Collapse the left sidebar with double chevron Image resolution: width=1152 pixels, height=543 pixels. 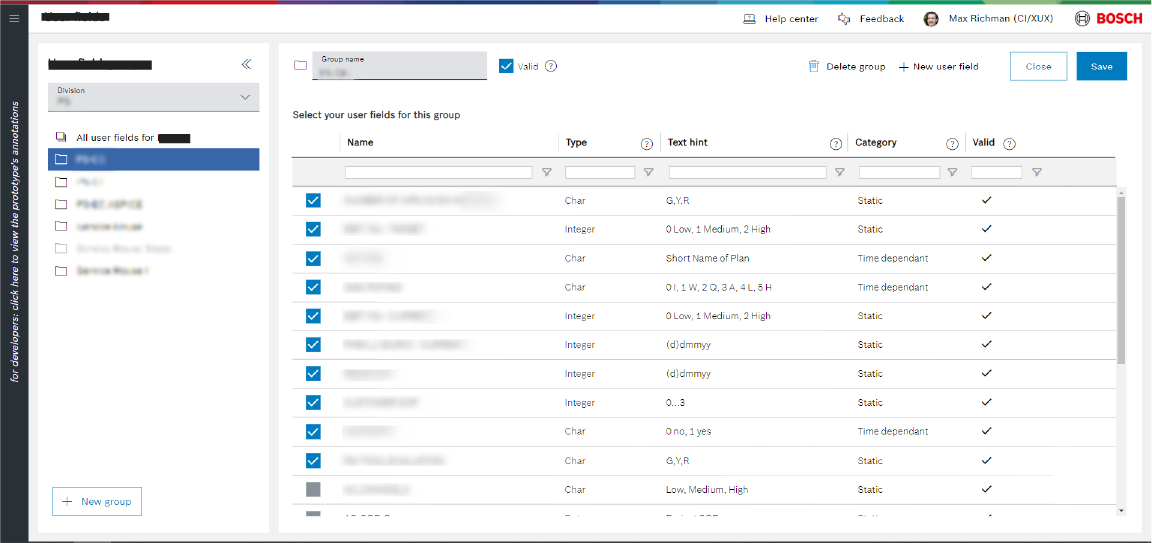246,65
